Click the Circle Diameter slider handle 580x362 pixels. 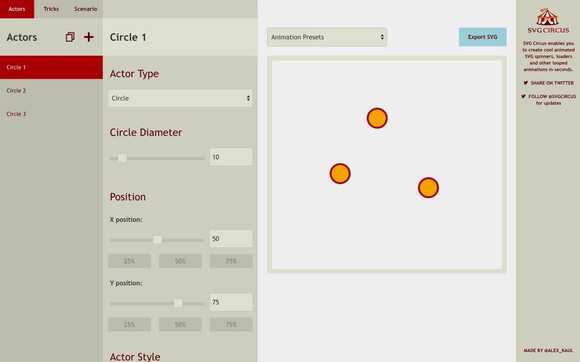click(122, 158)
